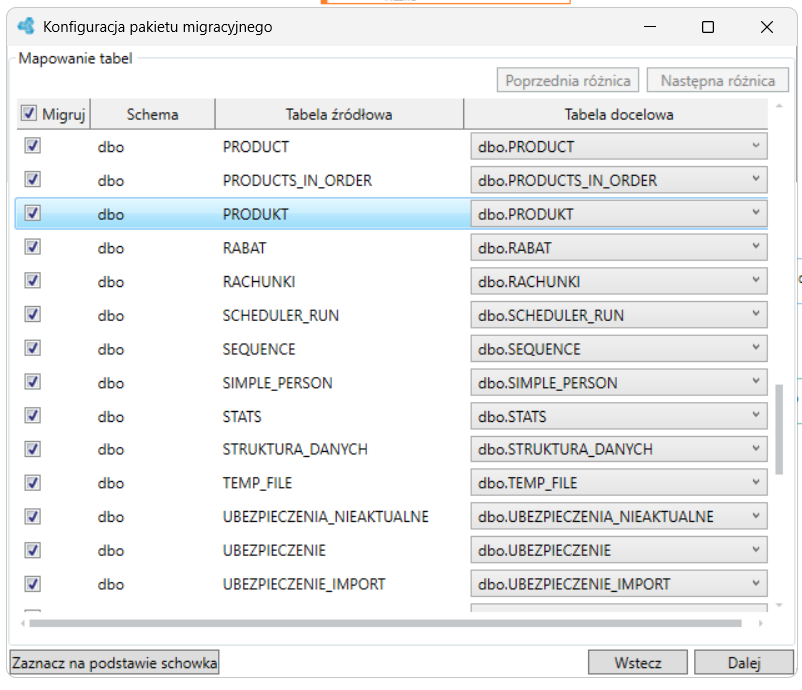Viewport: 802px width, 690px height.
Task: Expand the dbo.UBEZPIECZENIE_IMPORT target dropdown
Action: tap(619, 584)
